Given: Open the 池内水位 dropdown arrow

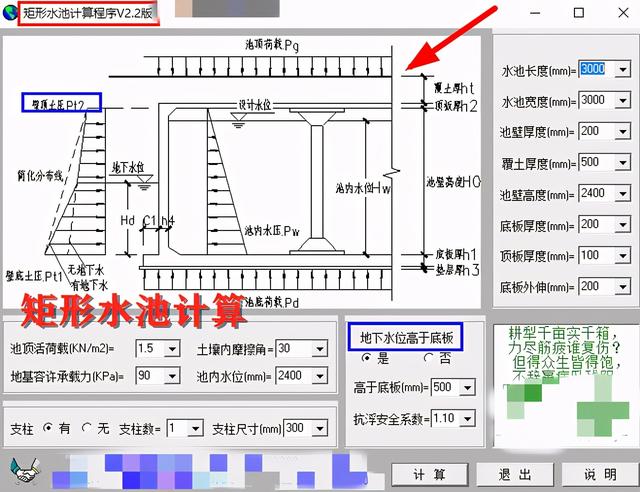Looking at the screenshot, I should (320, 376).
